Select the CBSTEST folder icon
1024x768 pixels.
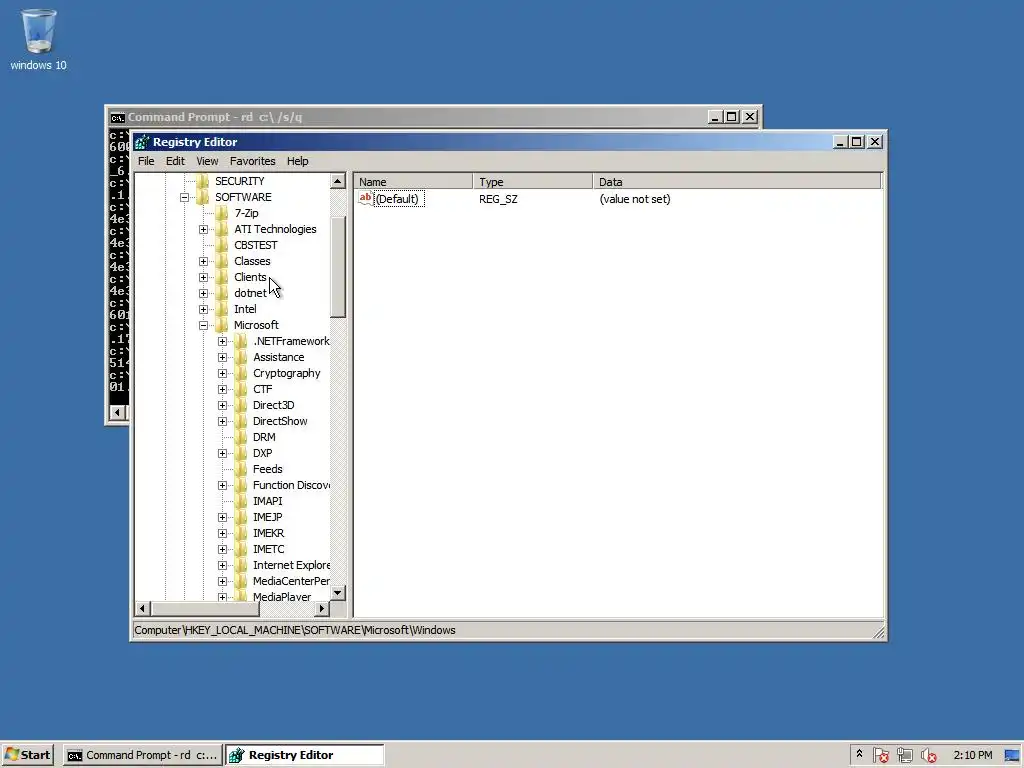click(x=222, y=245)
